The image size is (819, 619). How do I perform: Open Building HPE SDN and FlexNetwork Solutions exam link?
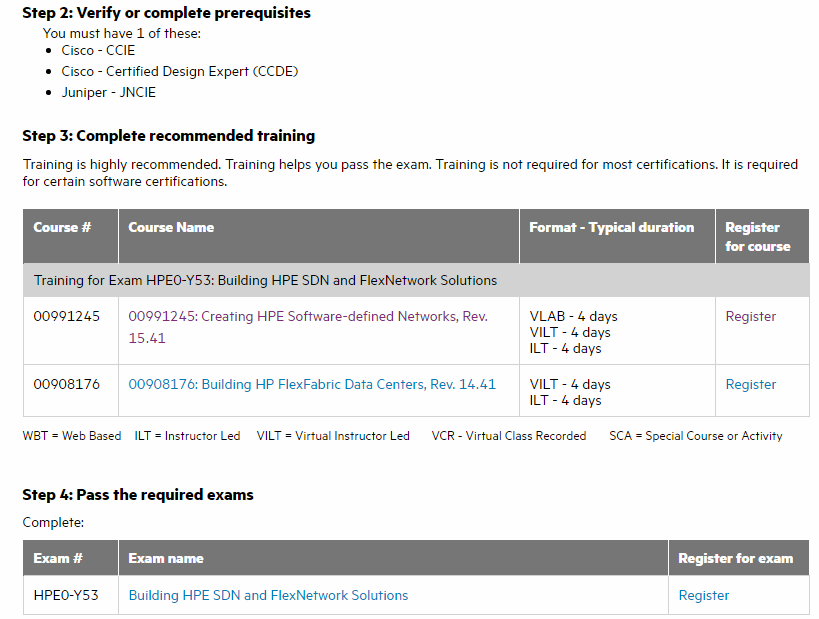point(268,595)
